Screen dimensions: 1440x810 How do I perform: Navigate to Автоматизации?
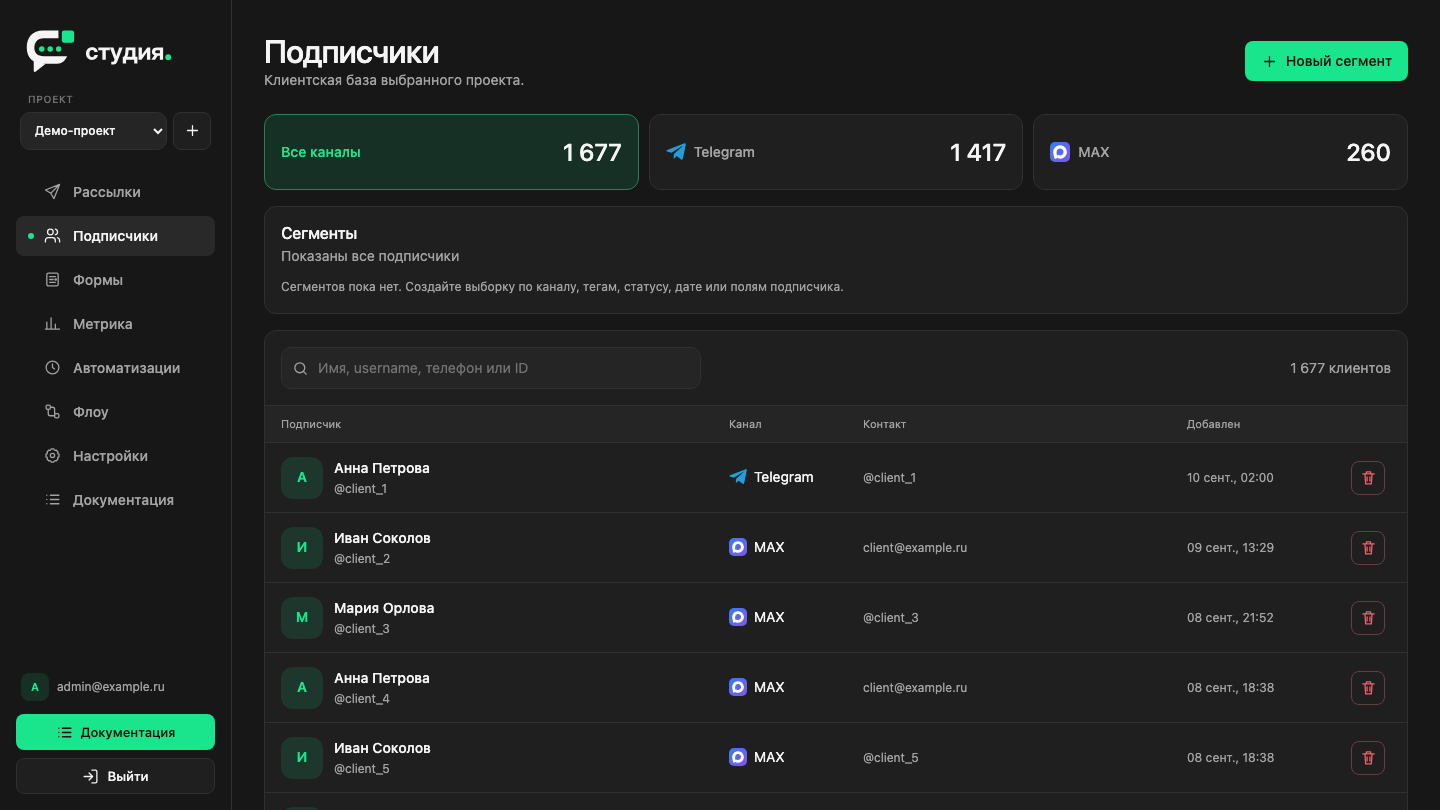click(x=115, y=368)
